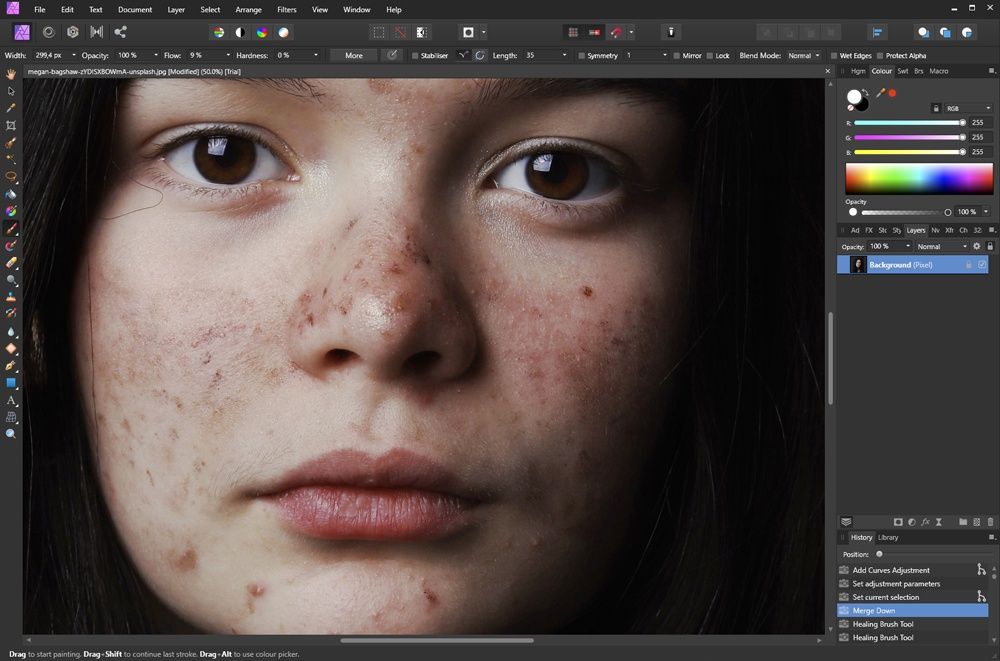Click the Background (Pixel) layer row
Image resolution: width=1000 pixels, height=661 pixels.
point(913,264)
